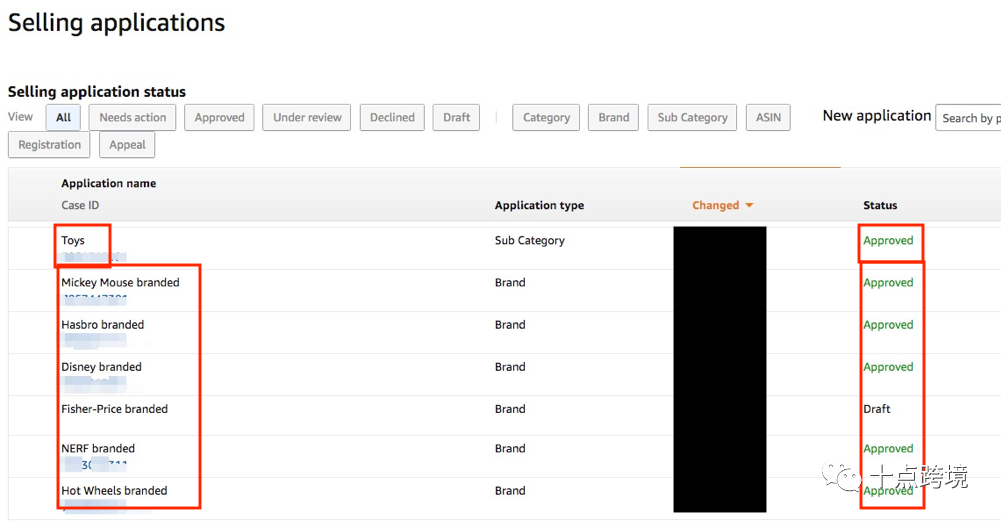Click Brand type in NERF row

pos(510,448)
